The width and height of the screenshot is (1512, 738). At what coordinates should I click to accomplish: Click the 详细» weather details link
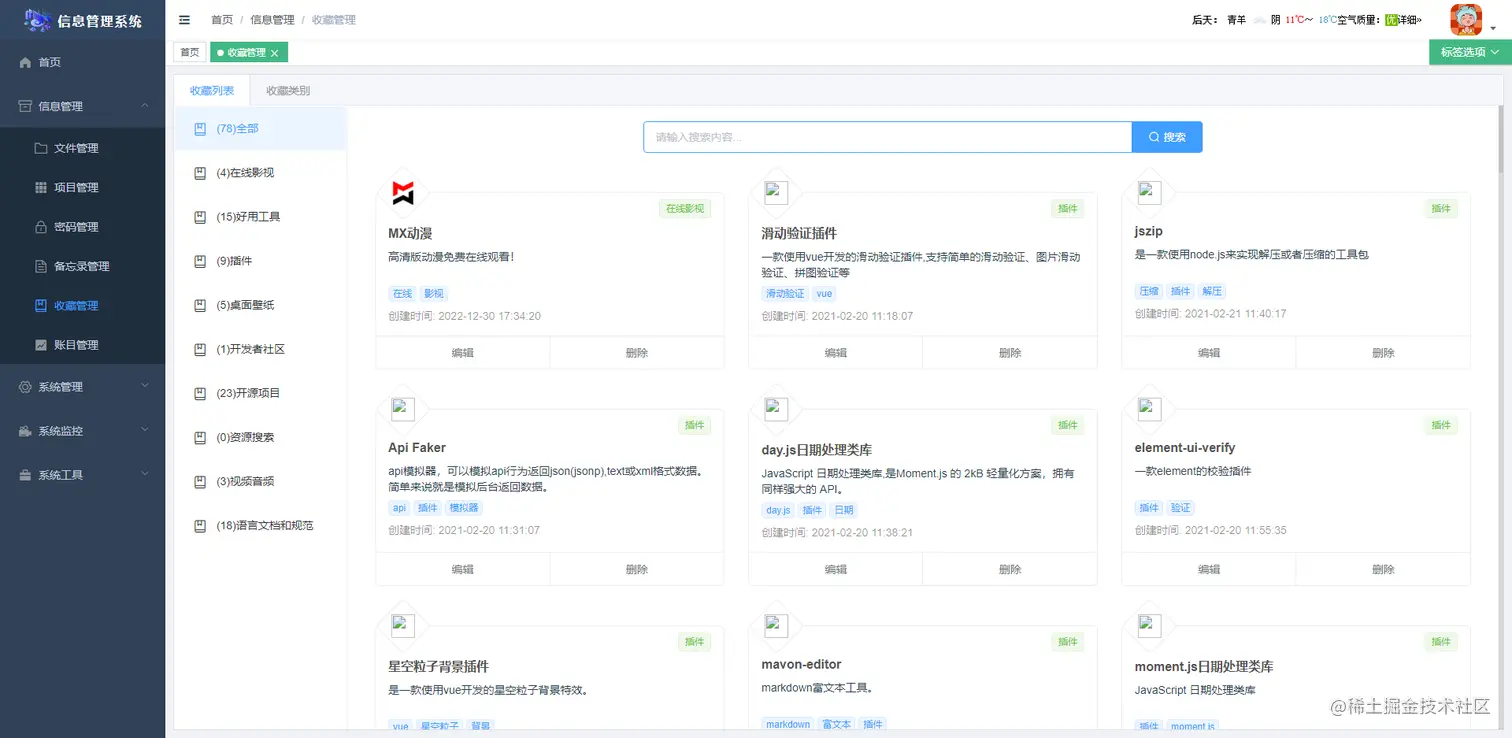1409,20
